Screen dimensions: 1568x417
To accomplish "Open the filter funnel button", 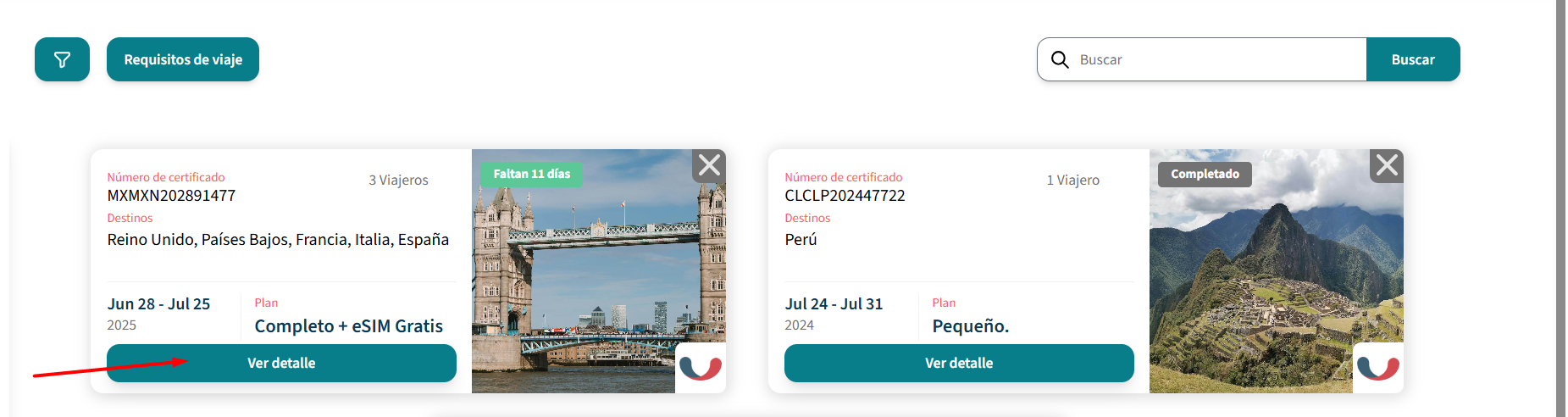I will [62, 59].
